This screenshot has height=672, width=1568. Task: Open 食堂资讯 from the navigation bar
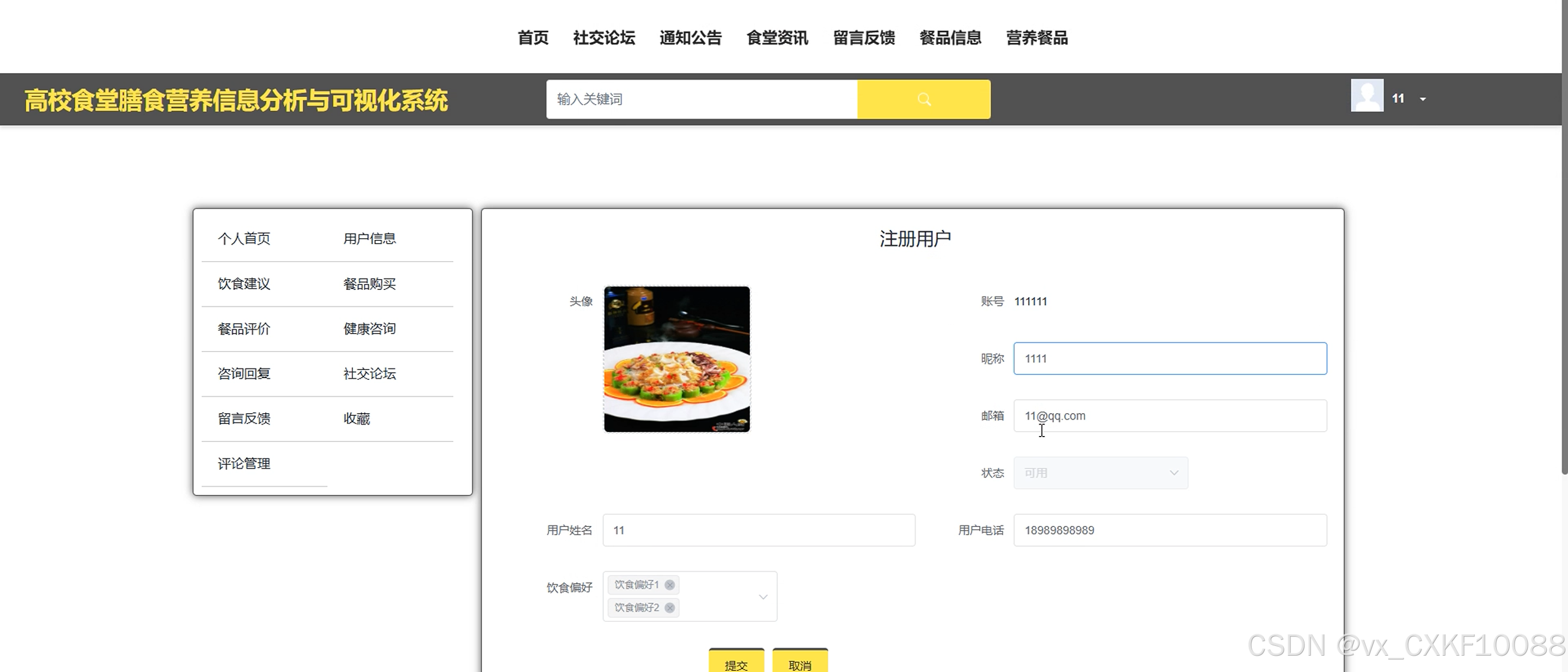[777, 38]
